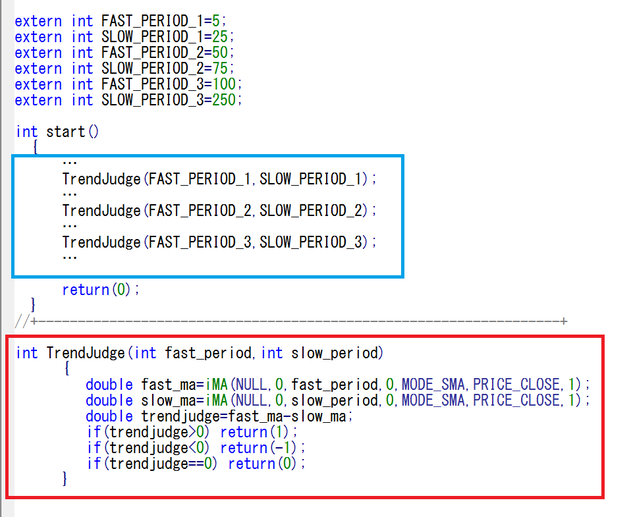Click the 'double trendjudge=fast_ma-slow_ma;' line
Image resolution: width=631 pixels, height=517 pixels.
219,416
